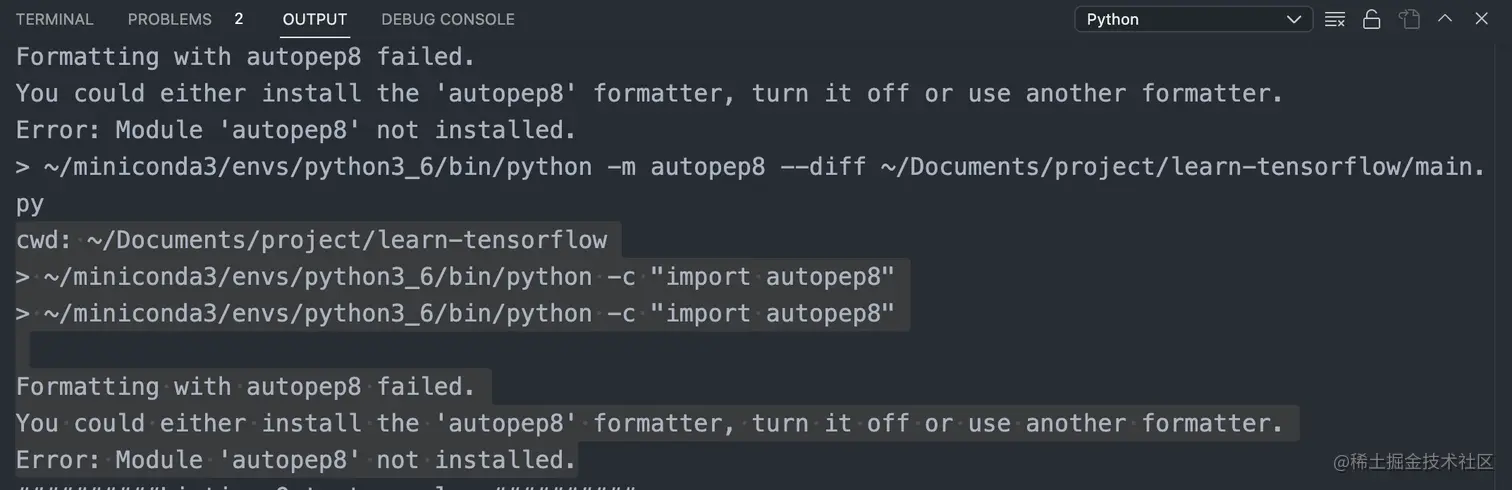Click the wrapped "py" output line
The image size is (1512, 490).
[30, 204]
